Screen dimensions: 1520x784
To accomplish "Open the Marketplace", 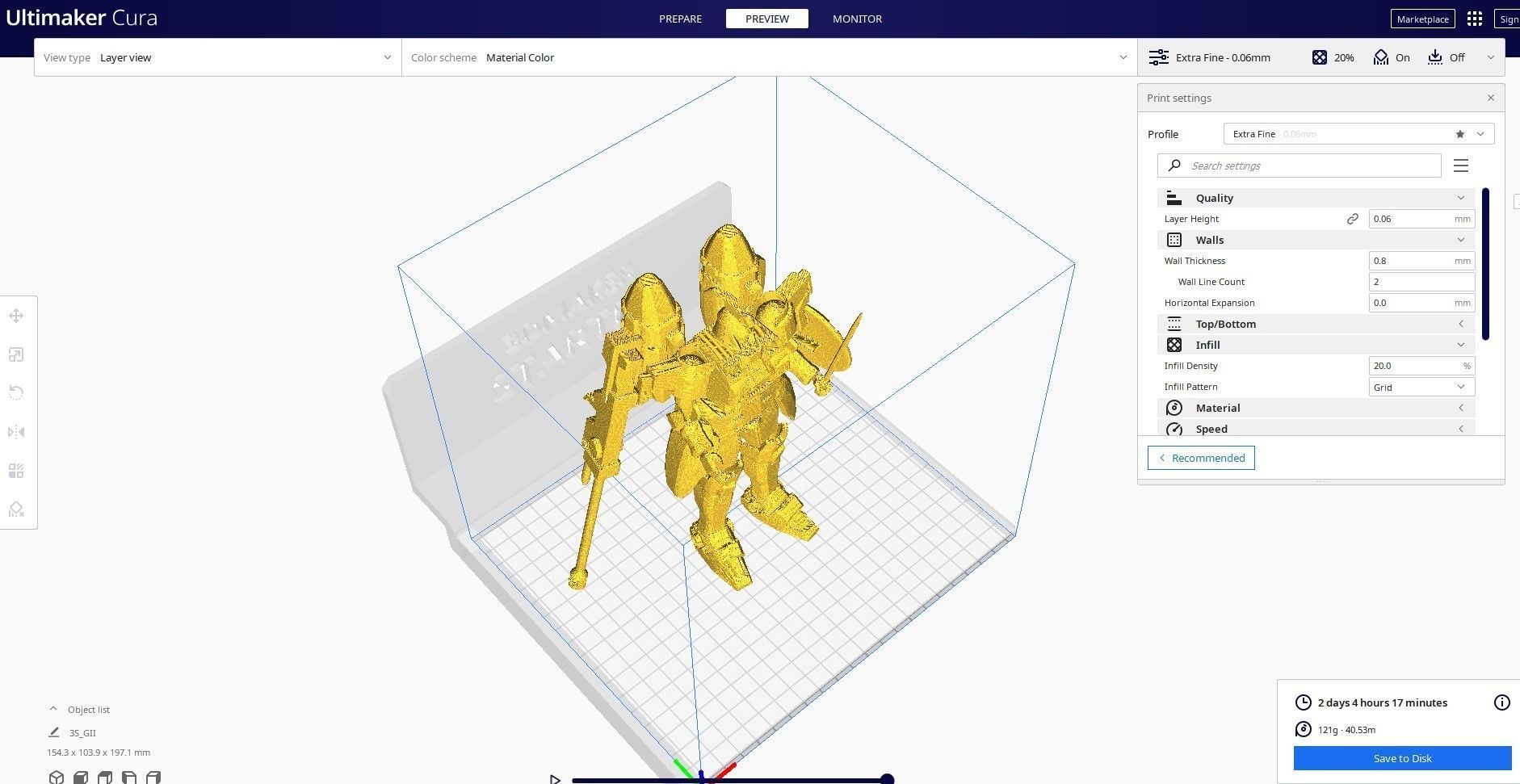I will 1422,19.
